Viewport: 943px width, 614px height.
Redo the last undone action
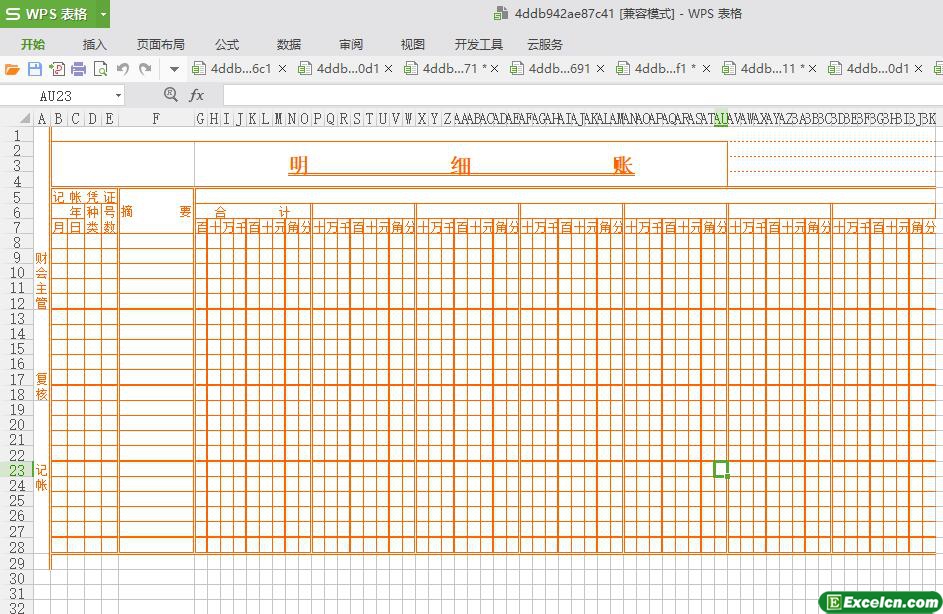pyautogui.click(x=145, y=69)
